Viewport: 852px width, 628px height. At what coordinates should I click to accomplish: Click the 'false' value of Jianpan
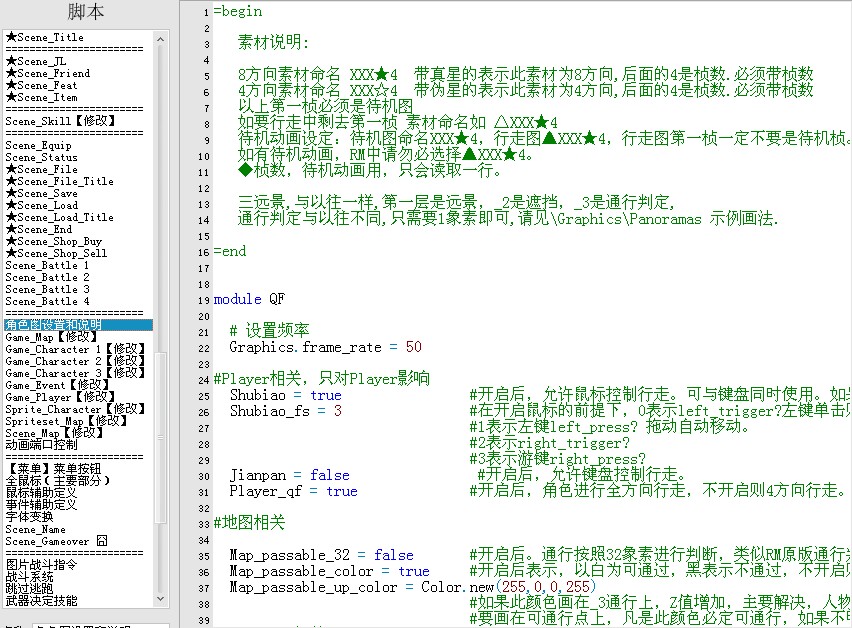[x=330, y=475]
